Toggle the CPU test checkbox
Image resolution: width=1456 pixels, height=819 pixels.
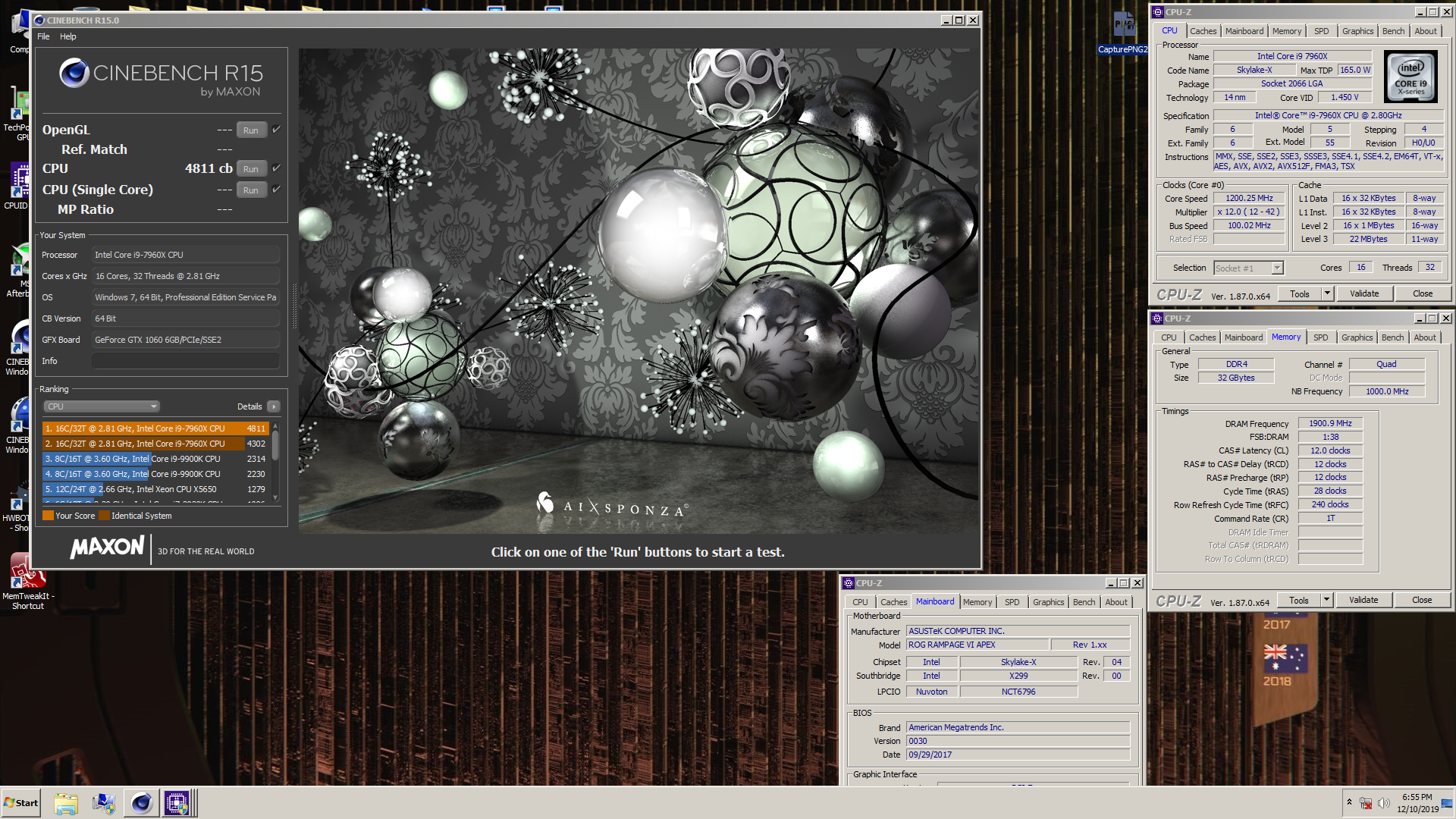pos(277,168)
